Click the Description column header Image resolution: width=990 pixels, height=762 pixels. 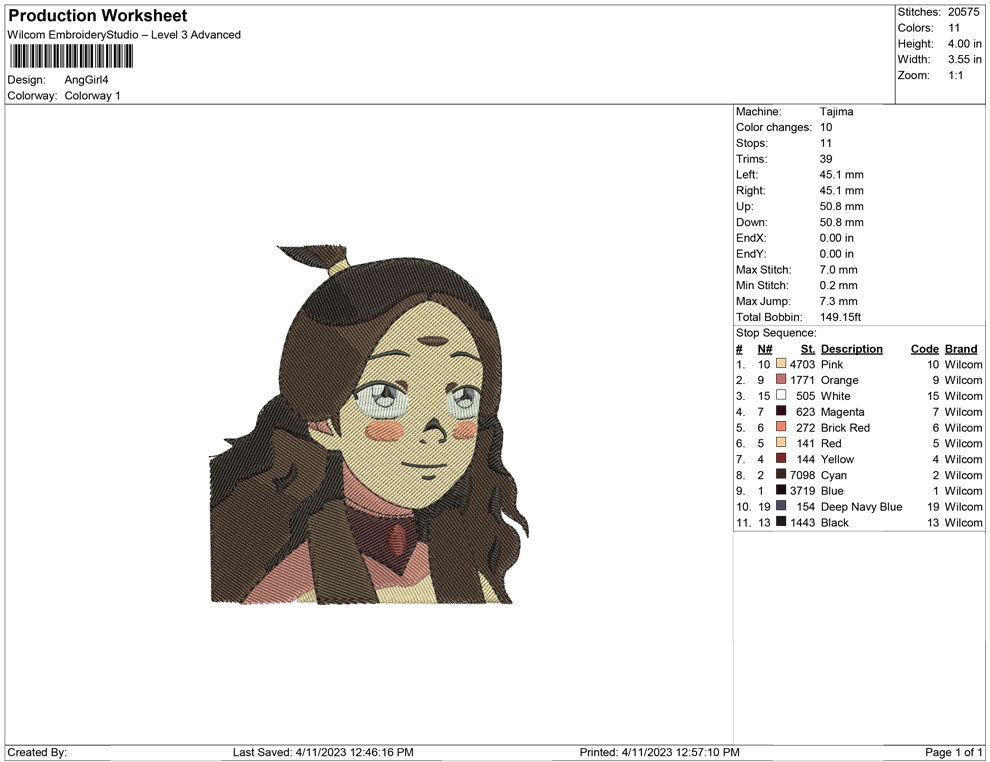pyautogui.click(x=851, y=349)
